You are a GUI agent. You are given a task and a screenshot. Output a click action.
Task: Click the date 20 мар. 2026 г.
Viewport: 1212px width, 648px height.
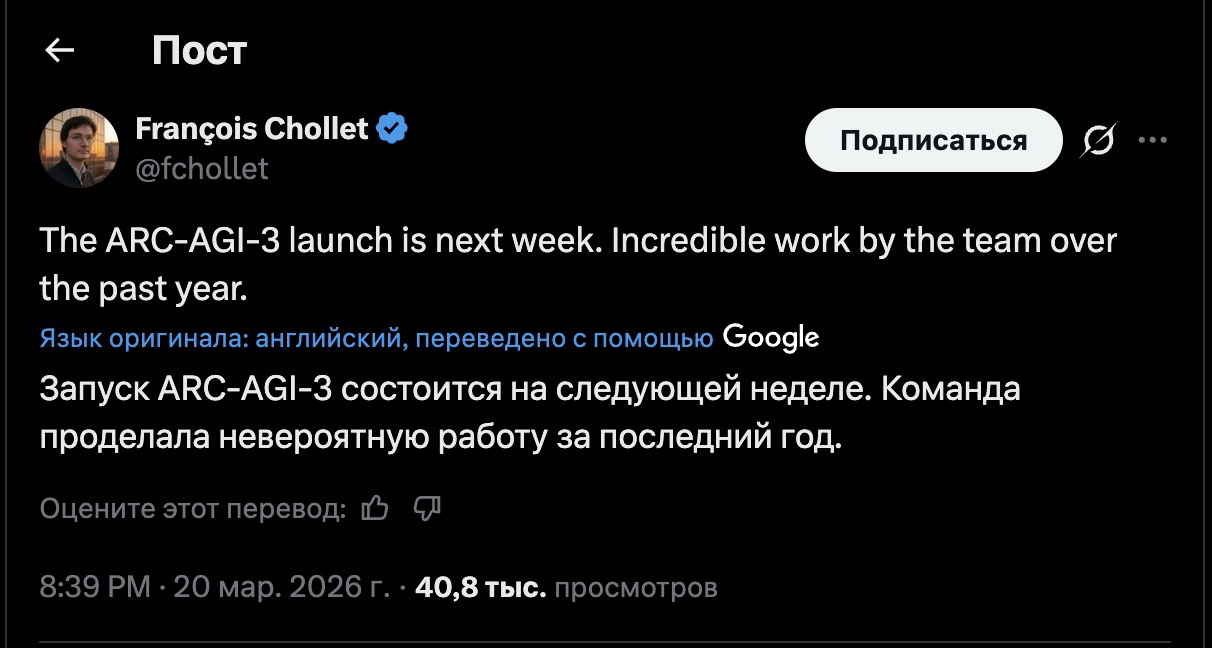tap(281, 587)
